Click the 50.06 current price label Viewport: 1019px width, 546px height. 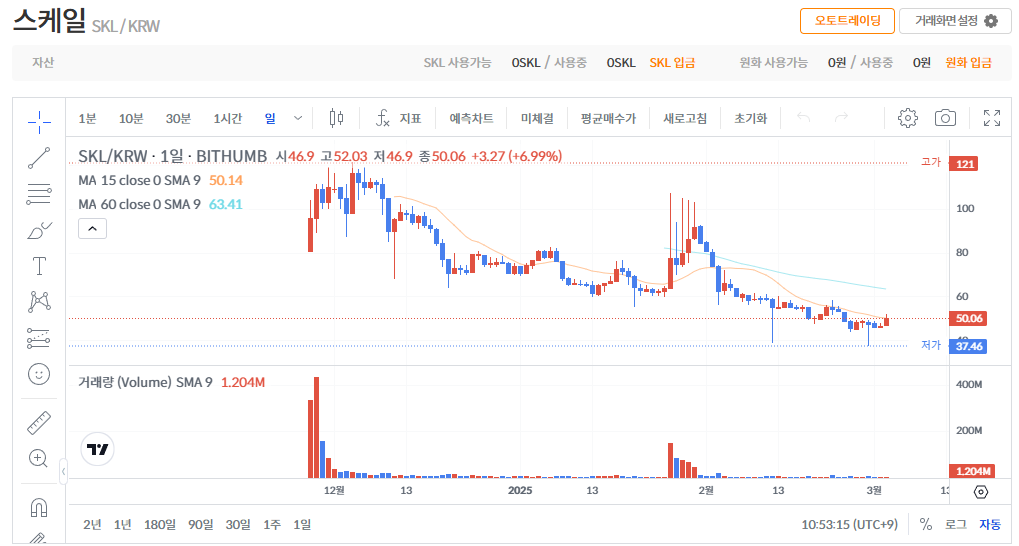(x=968, y=318)
